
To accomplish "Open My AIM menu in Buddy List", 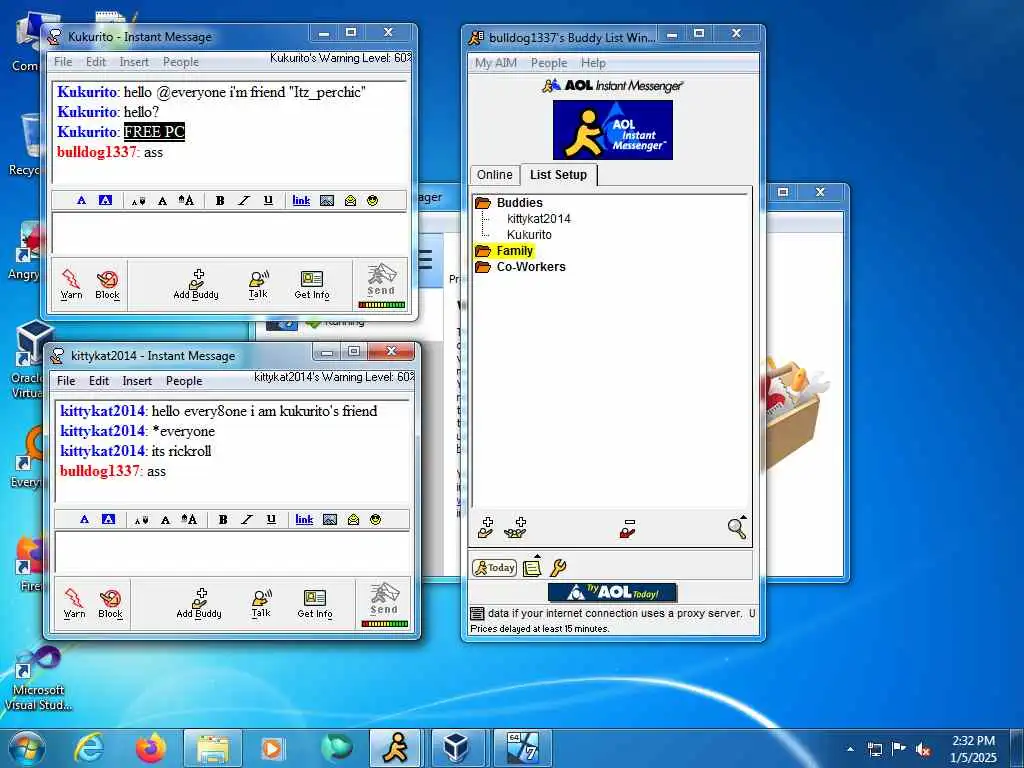I will pos(496,63).
